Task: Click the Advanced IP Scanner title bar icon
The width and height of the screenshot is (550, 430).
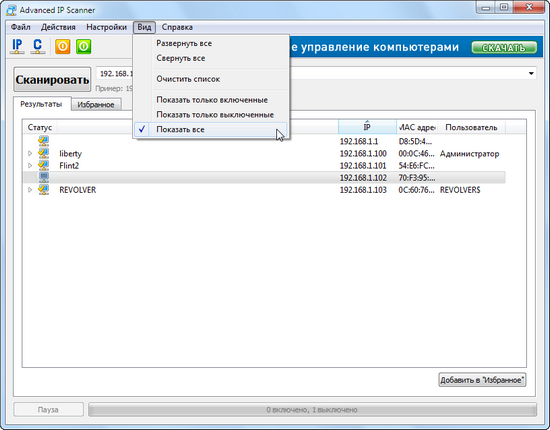Action: click(11, 10)
